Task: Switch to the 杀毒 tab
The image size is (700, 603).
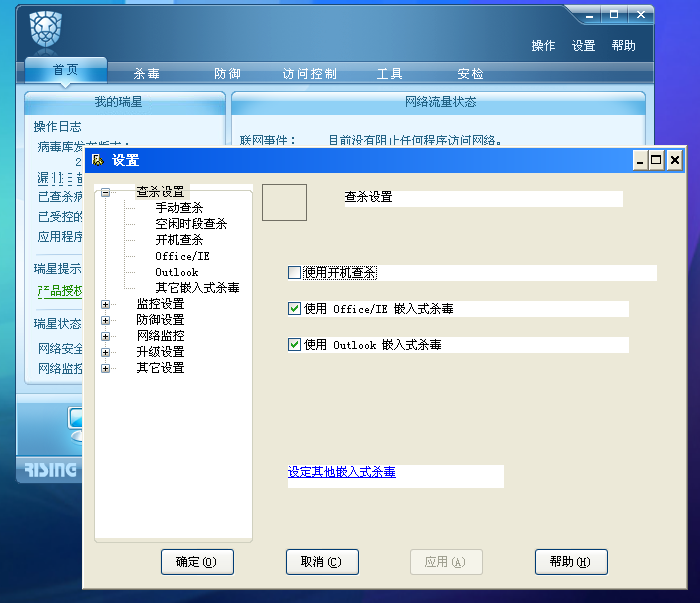Action: [x=146, y=74]
